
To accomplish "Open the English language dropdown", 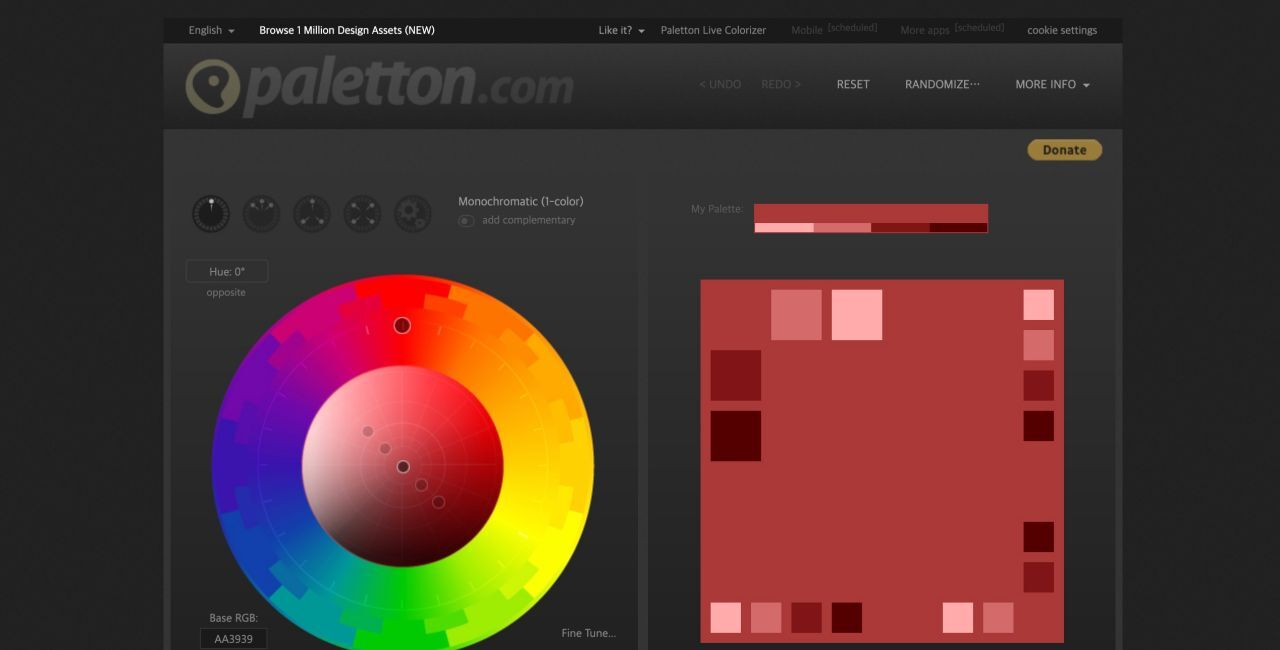I will (x=211, y=30).
